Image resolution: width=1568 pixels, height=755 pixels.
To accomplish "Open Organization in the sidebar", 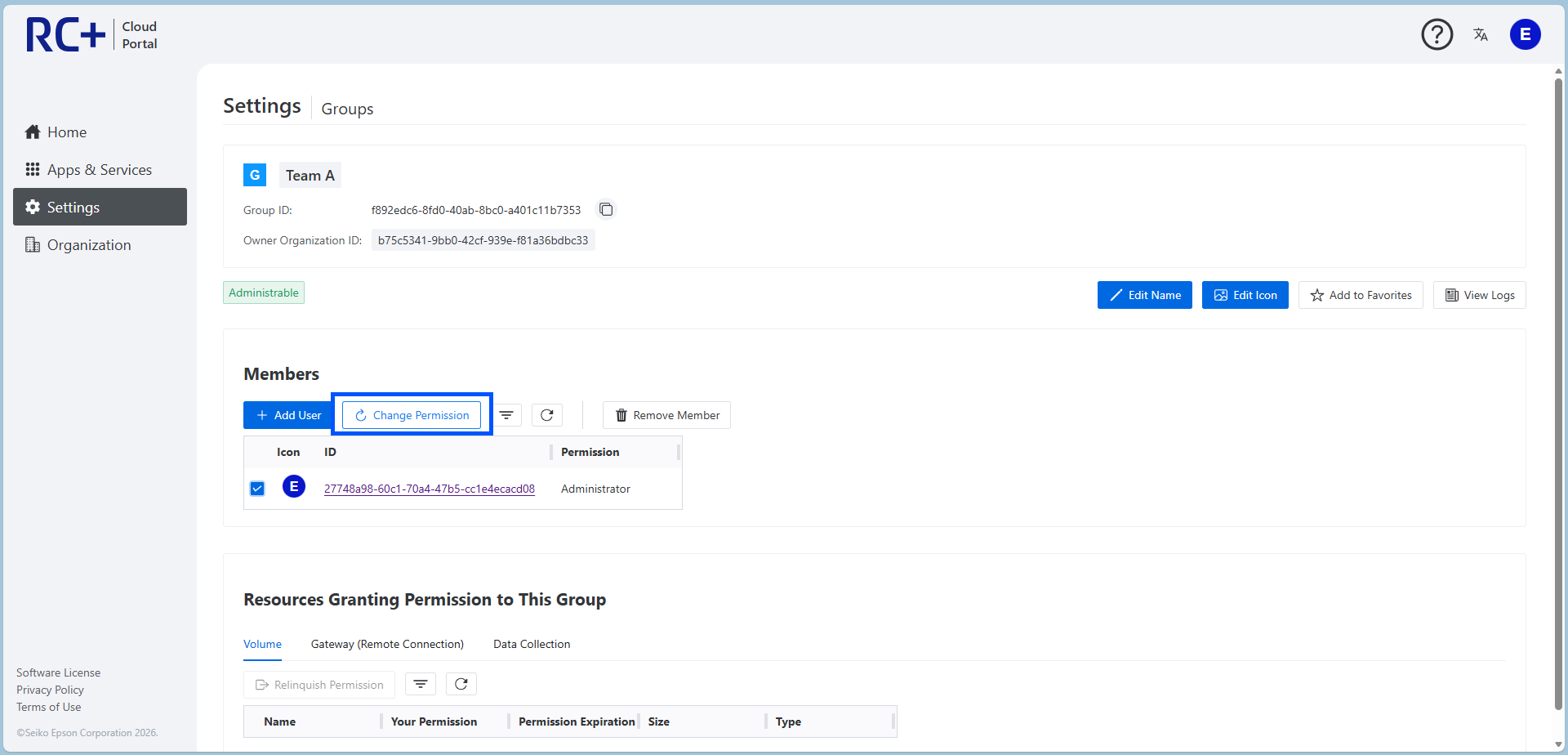I will [100, 245].
